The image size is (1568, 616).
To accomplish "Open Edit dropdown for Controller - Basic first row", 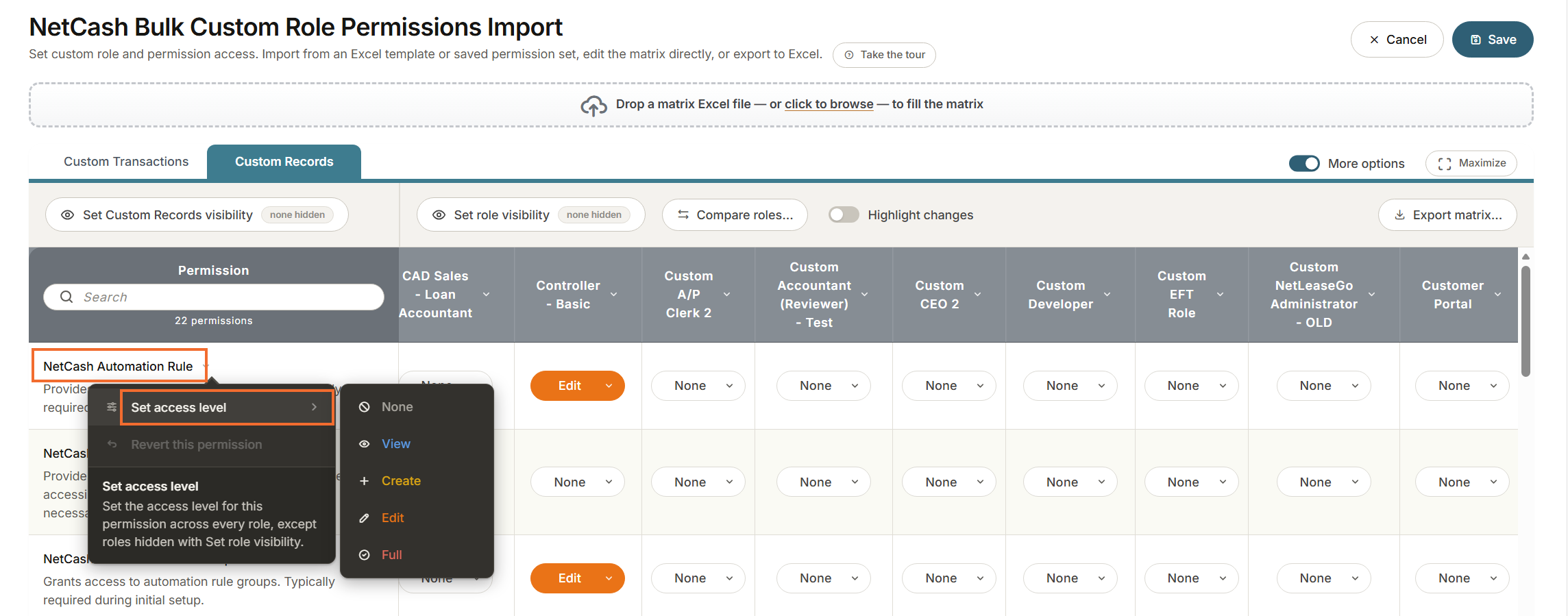I will pos(578,386).
